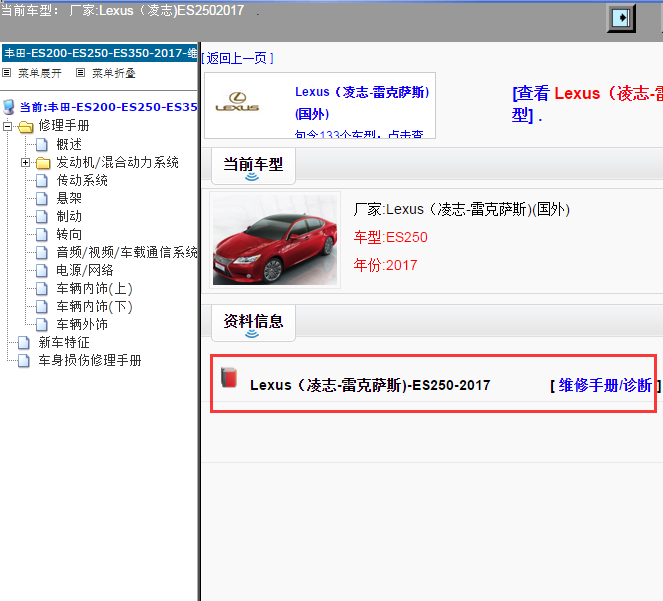Click 菜单折叠 to collapse all menus

114,73
